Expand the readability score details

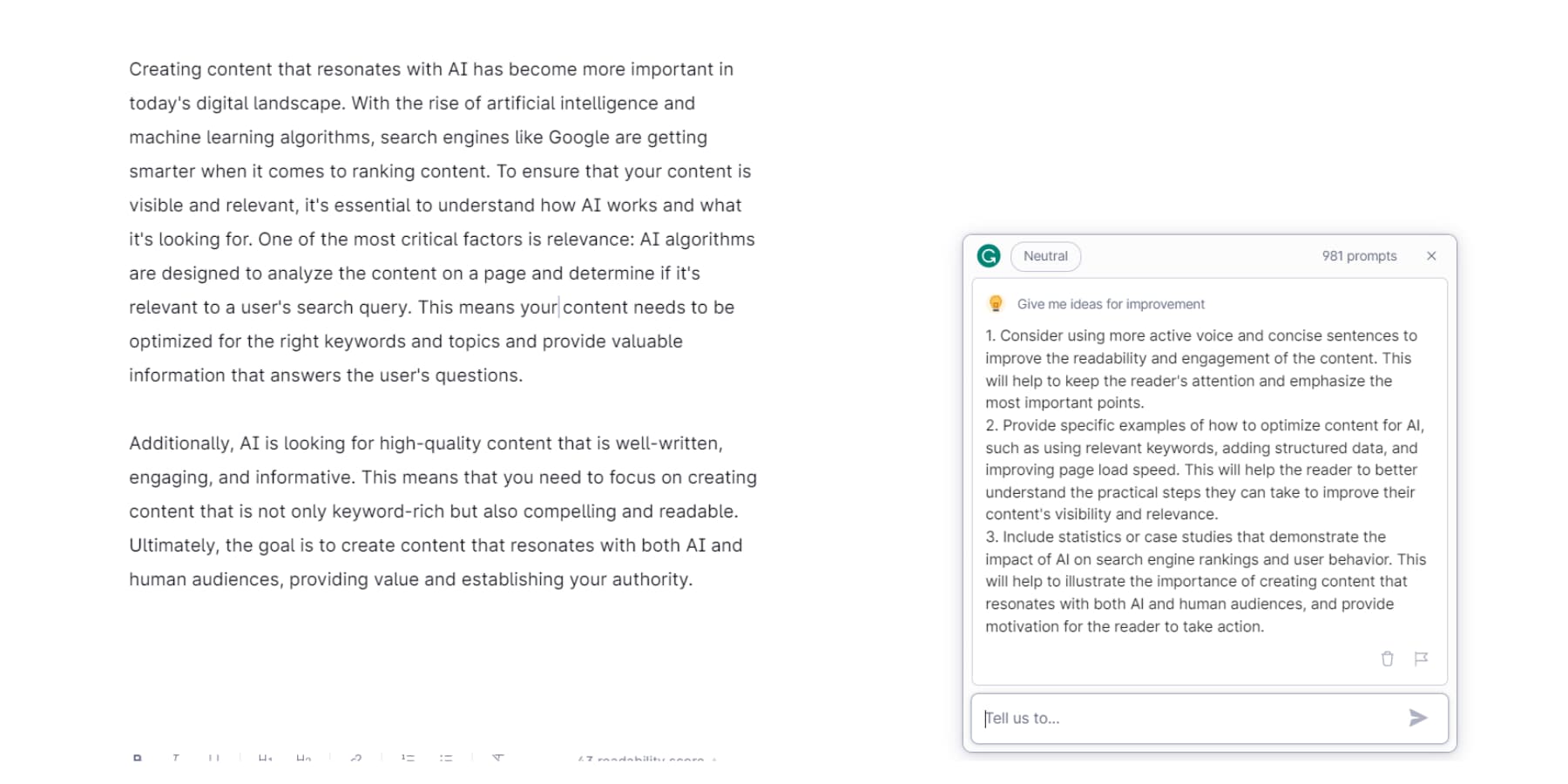click(x=645, y=760)
